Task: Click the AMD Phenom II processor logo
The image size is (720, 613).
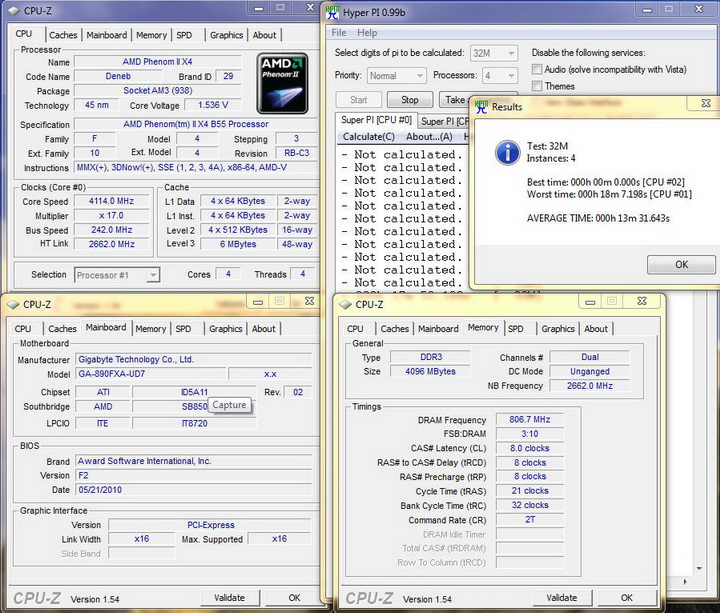Action: coord(282,83)
